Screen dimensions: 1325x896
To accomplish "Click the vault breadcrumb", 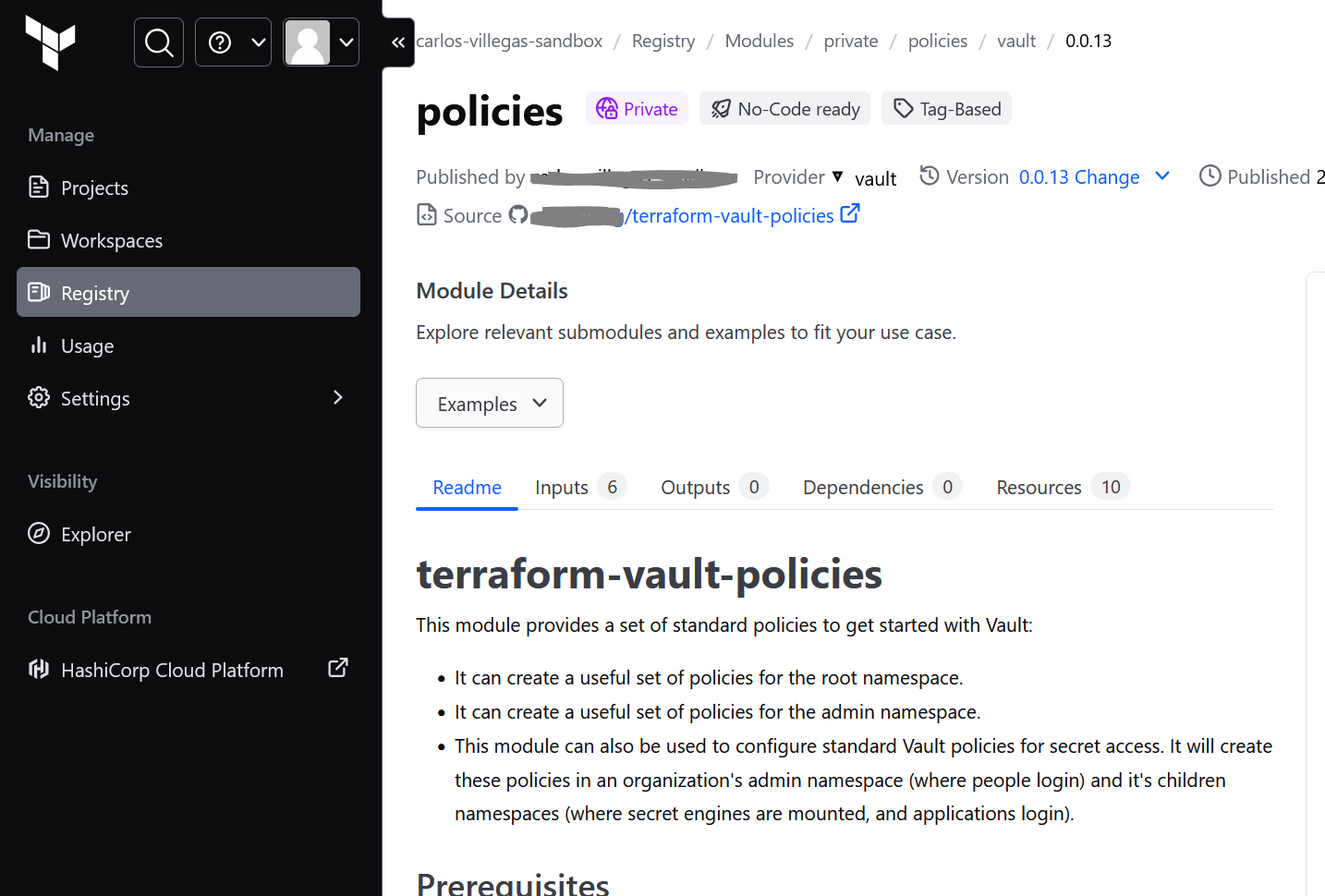I will click(1016, 41).
